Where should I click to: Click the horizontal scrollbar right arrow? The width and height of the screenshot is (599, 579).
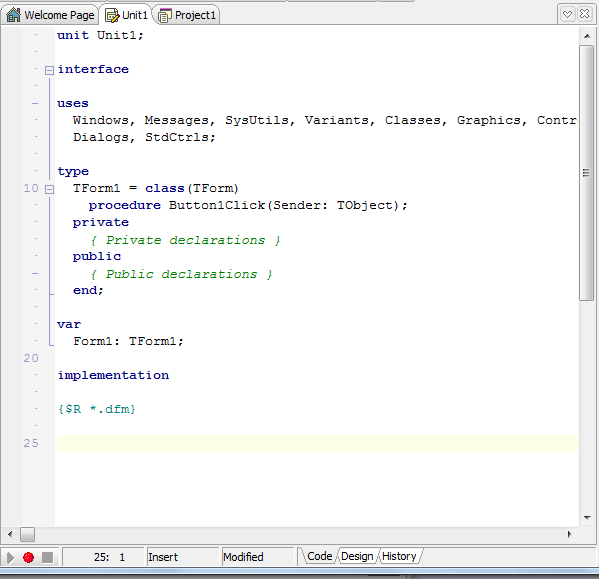[570, 534]
